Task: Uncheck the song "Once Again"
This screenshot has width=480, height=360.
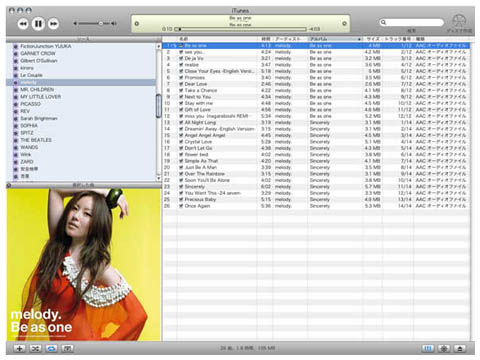Action: 181,206
